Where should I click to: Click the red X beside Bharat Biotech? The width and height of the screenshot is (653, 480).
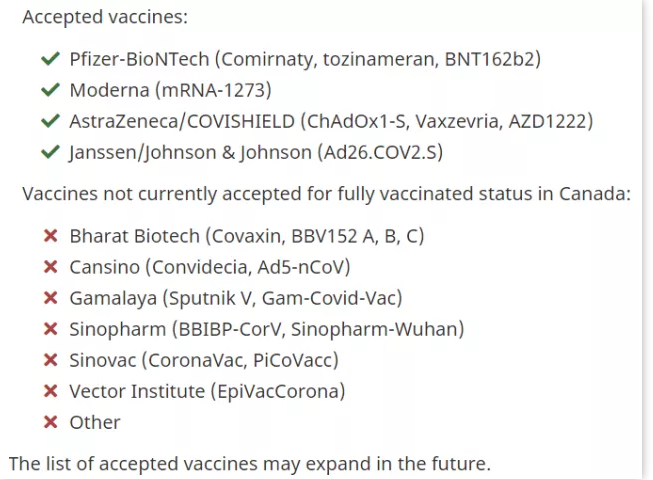50,236
